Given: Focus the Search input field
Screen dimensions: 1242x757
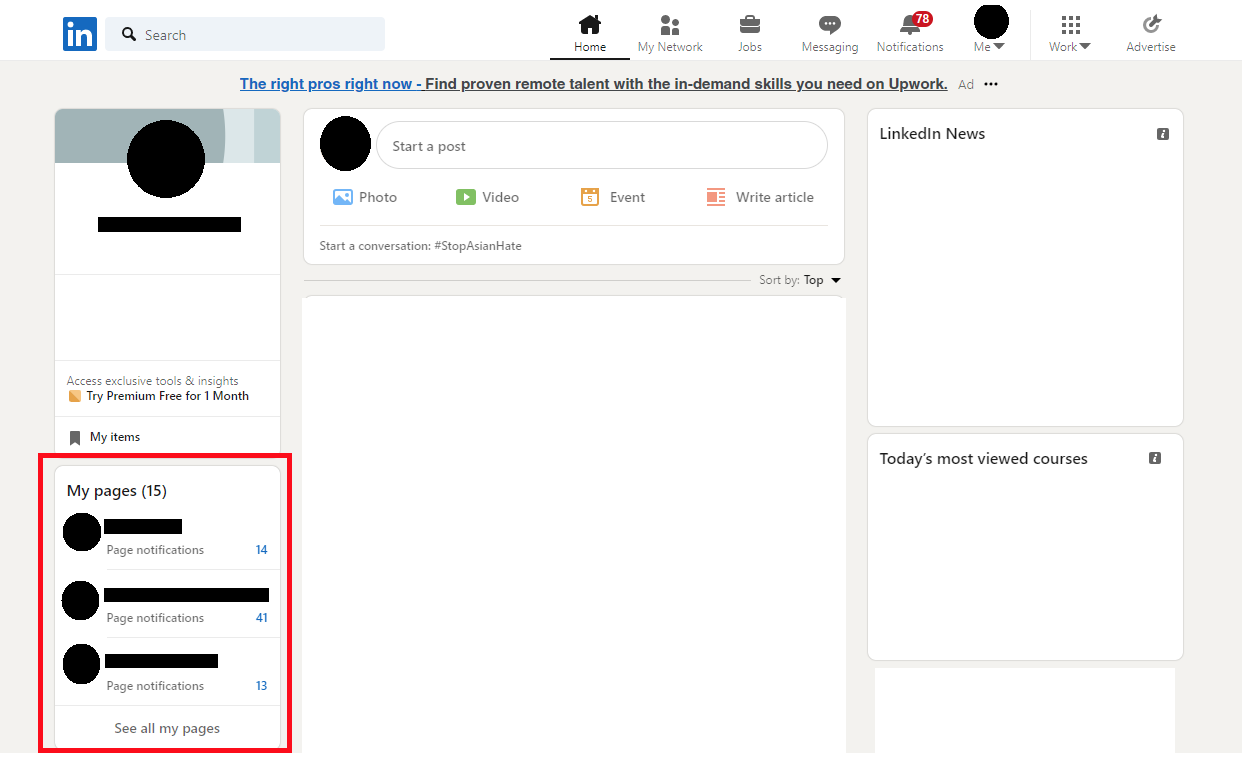Looking at the screenshot, I should (x=245, y=34).
